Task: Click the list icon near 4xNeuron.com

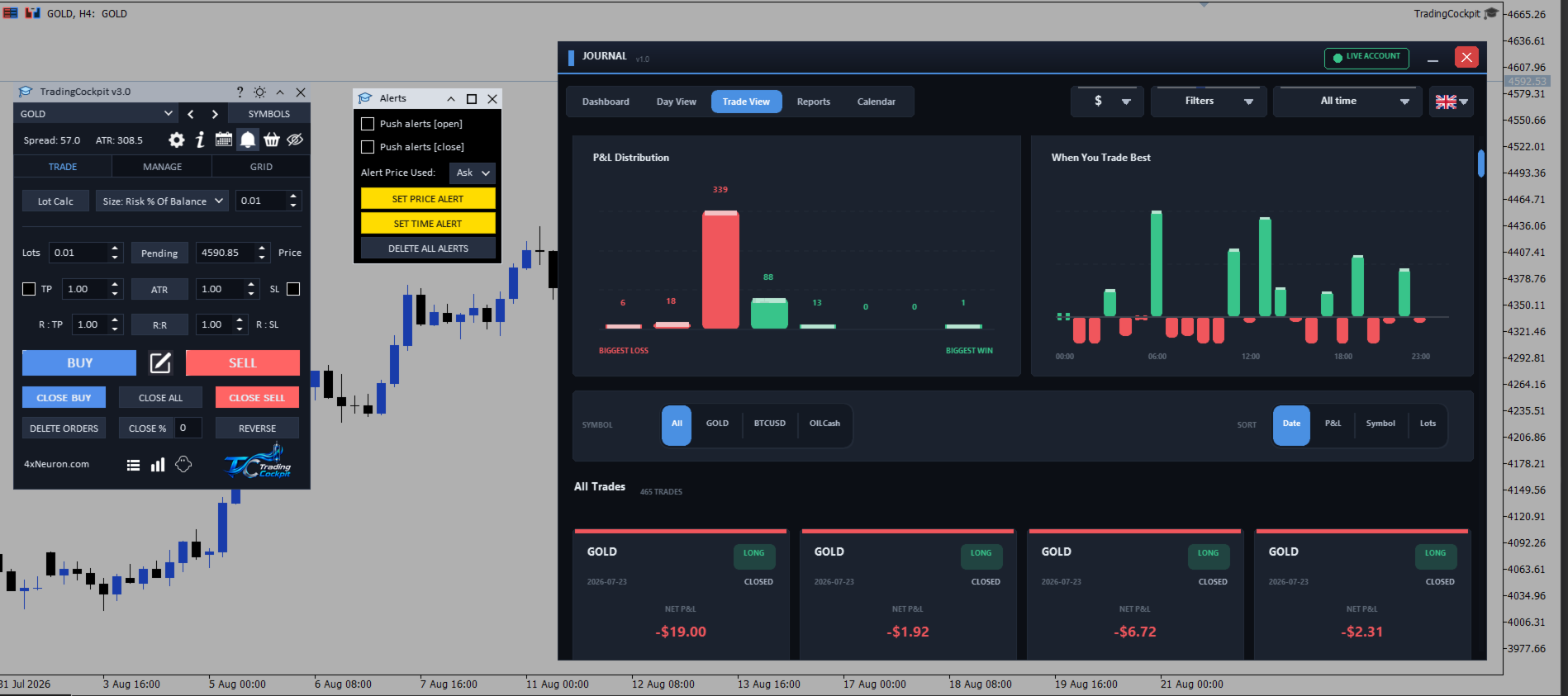Action: pos(133,465)
